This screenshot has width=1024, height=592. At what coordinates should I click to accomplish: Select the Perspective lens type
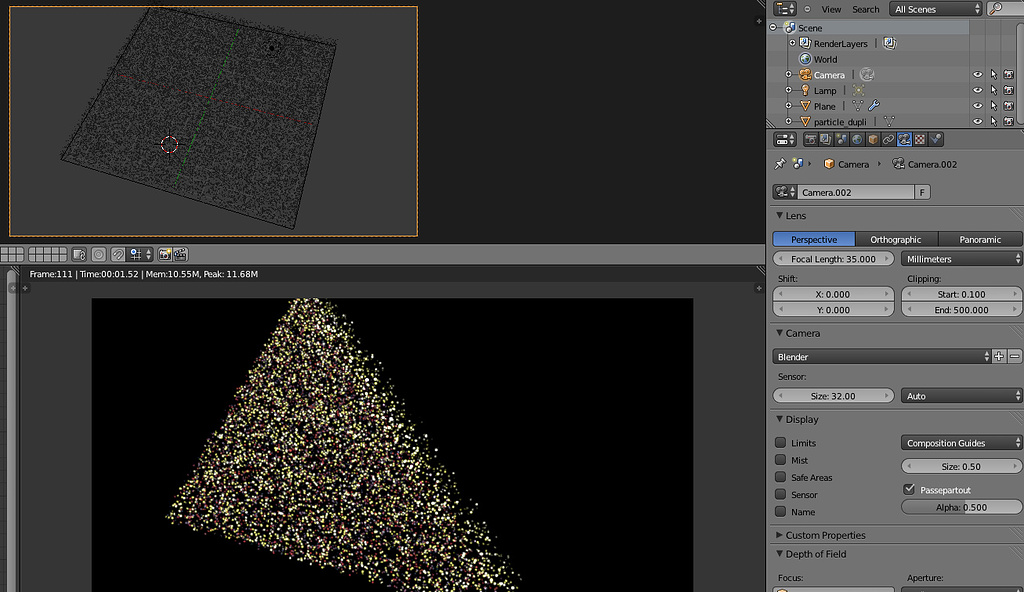tap(814, 239)
